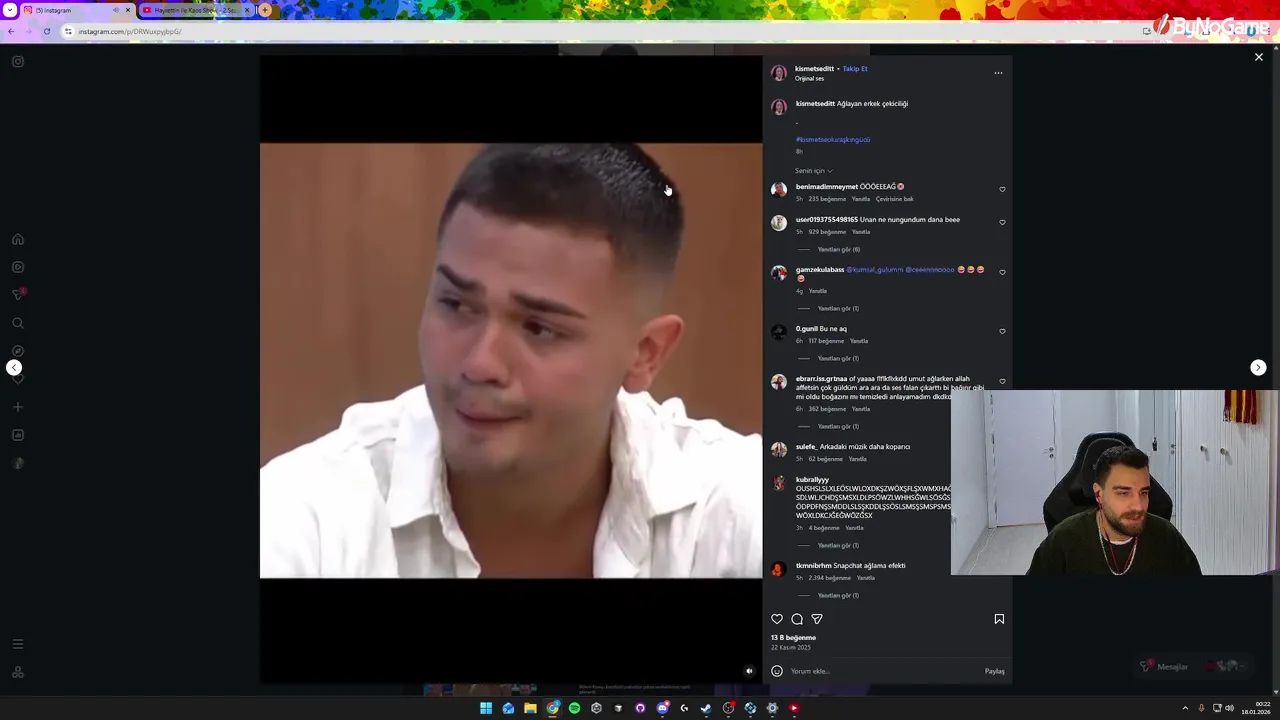The height and width of the screenshot is (720, 1280).
Task: View '13 B beğenme' likes count
Action: click(793, 638)
